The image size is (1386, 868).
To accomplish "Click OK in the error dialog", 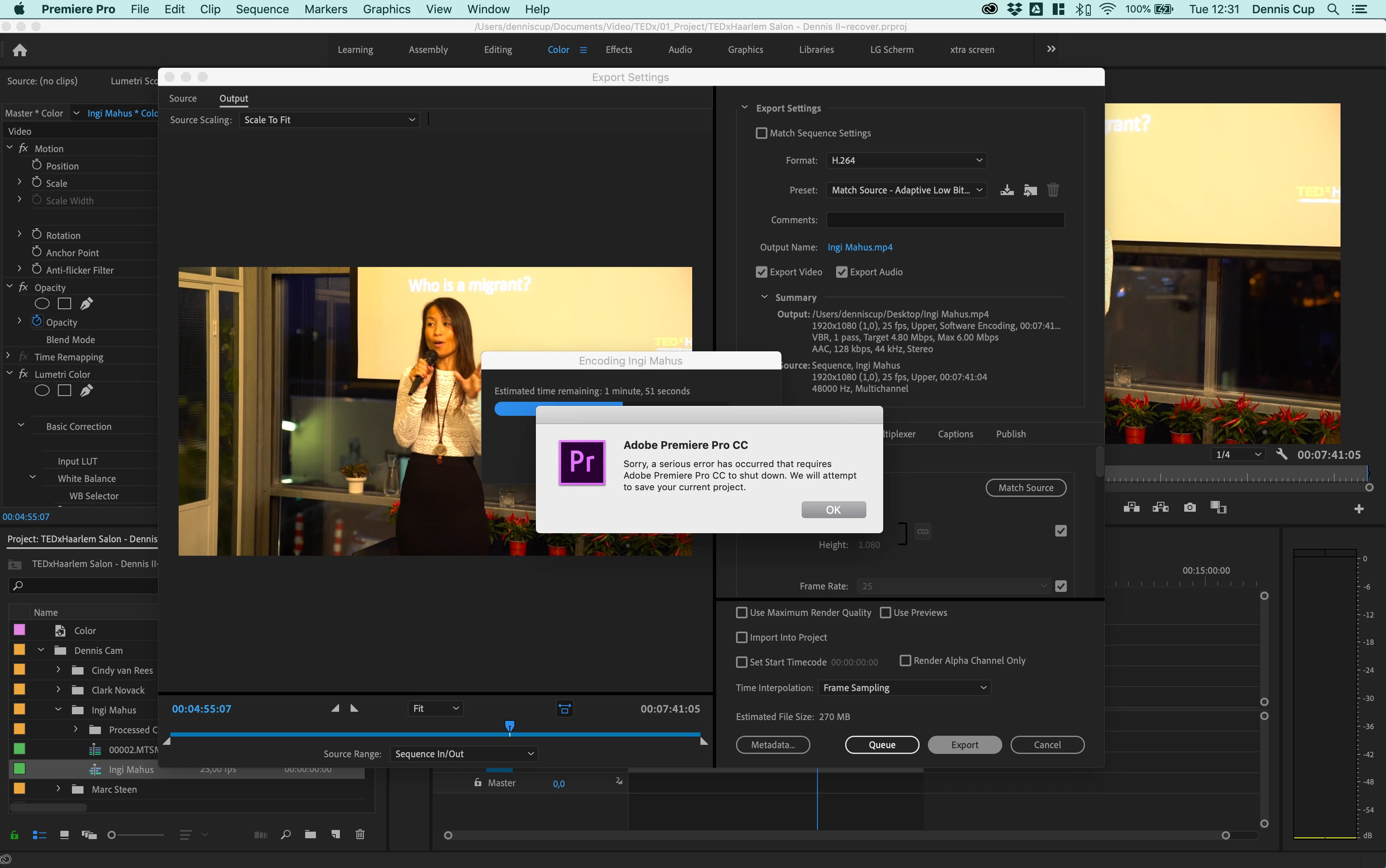I will 833,510.
